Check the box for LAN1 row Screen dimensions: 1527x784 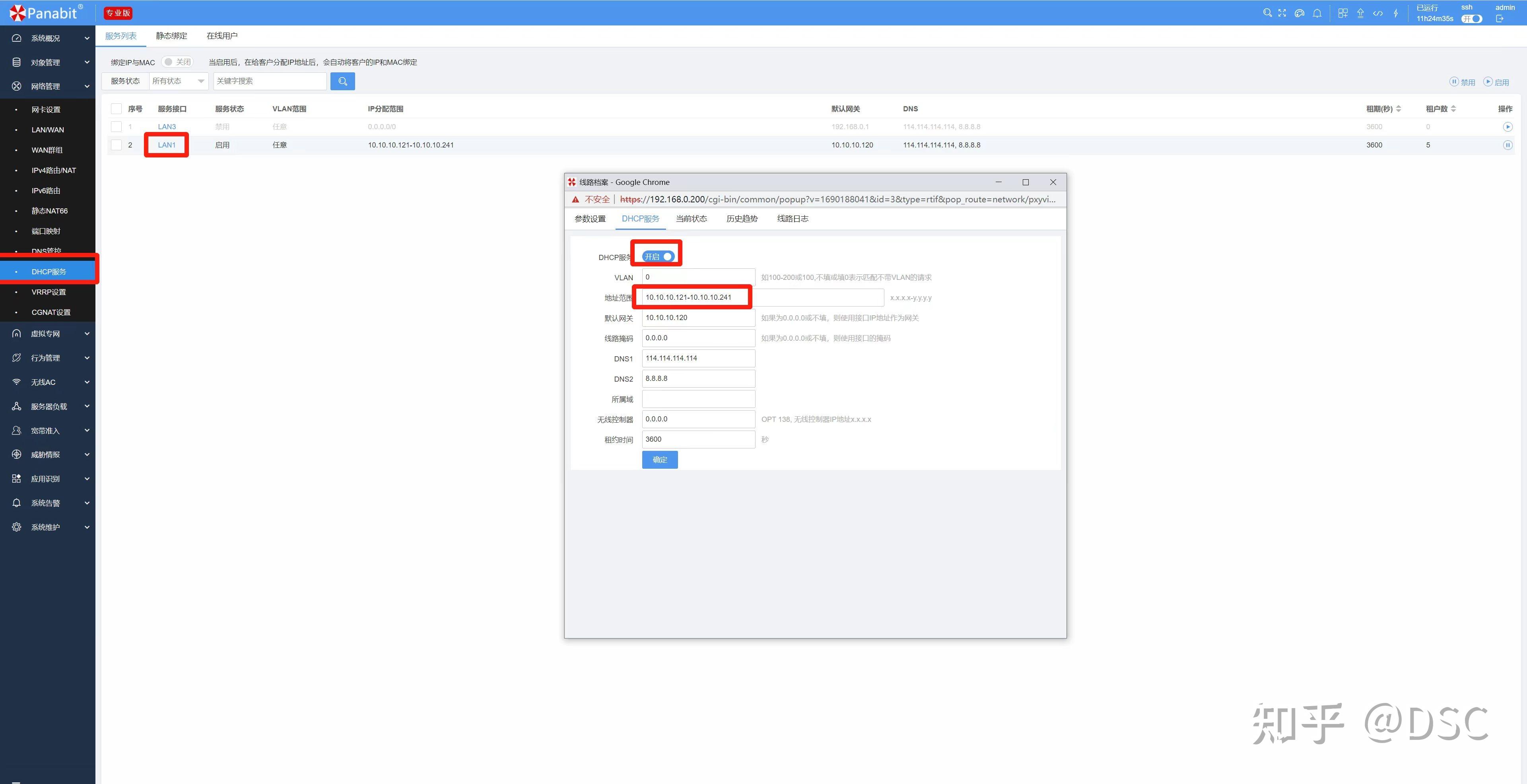coord(117,145)
